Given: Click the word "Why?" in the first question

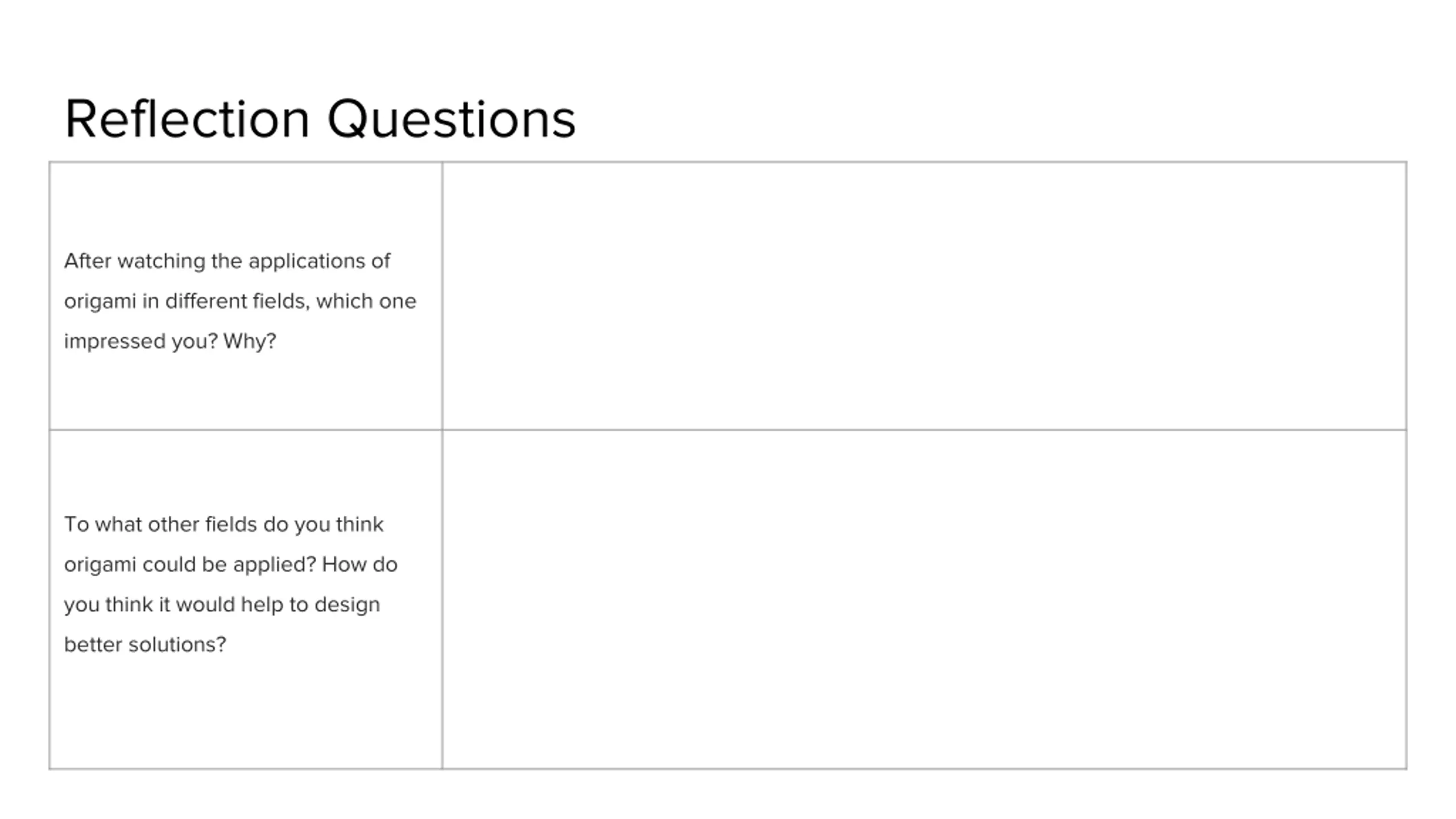Looking at the screenshot, I should click(250, 341).
